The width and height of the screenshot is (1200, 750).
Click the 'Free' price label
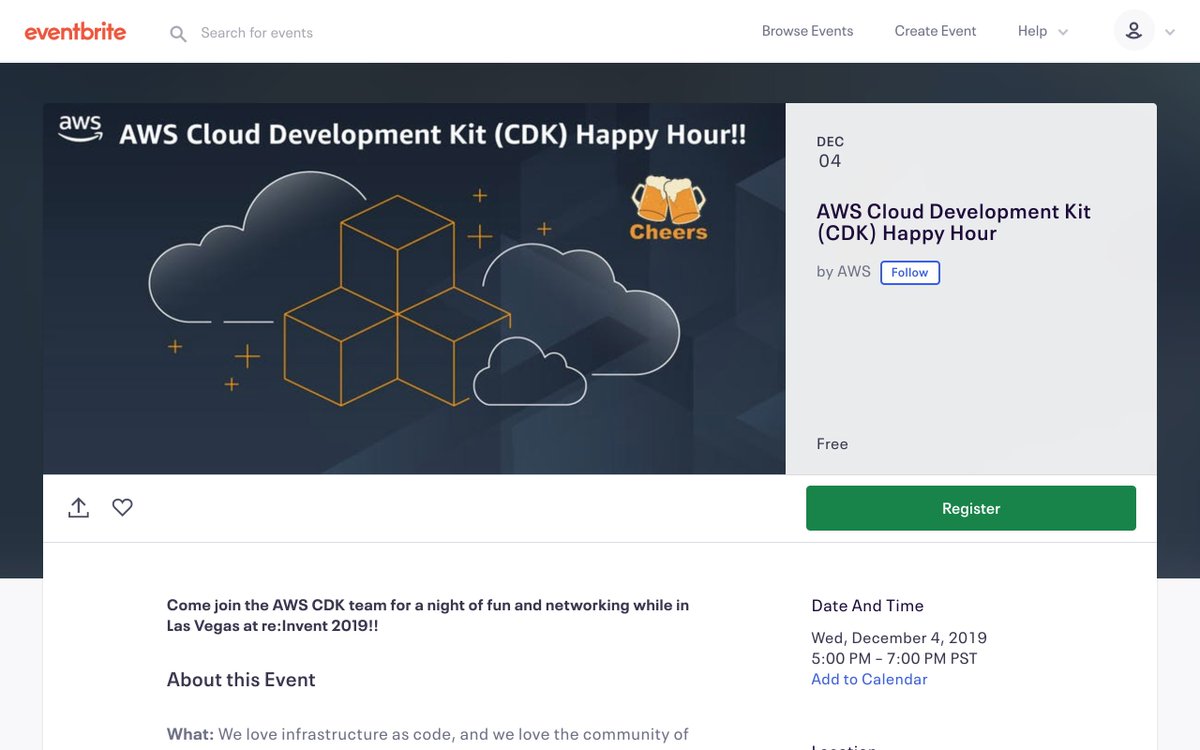tap(832, 444)
